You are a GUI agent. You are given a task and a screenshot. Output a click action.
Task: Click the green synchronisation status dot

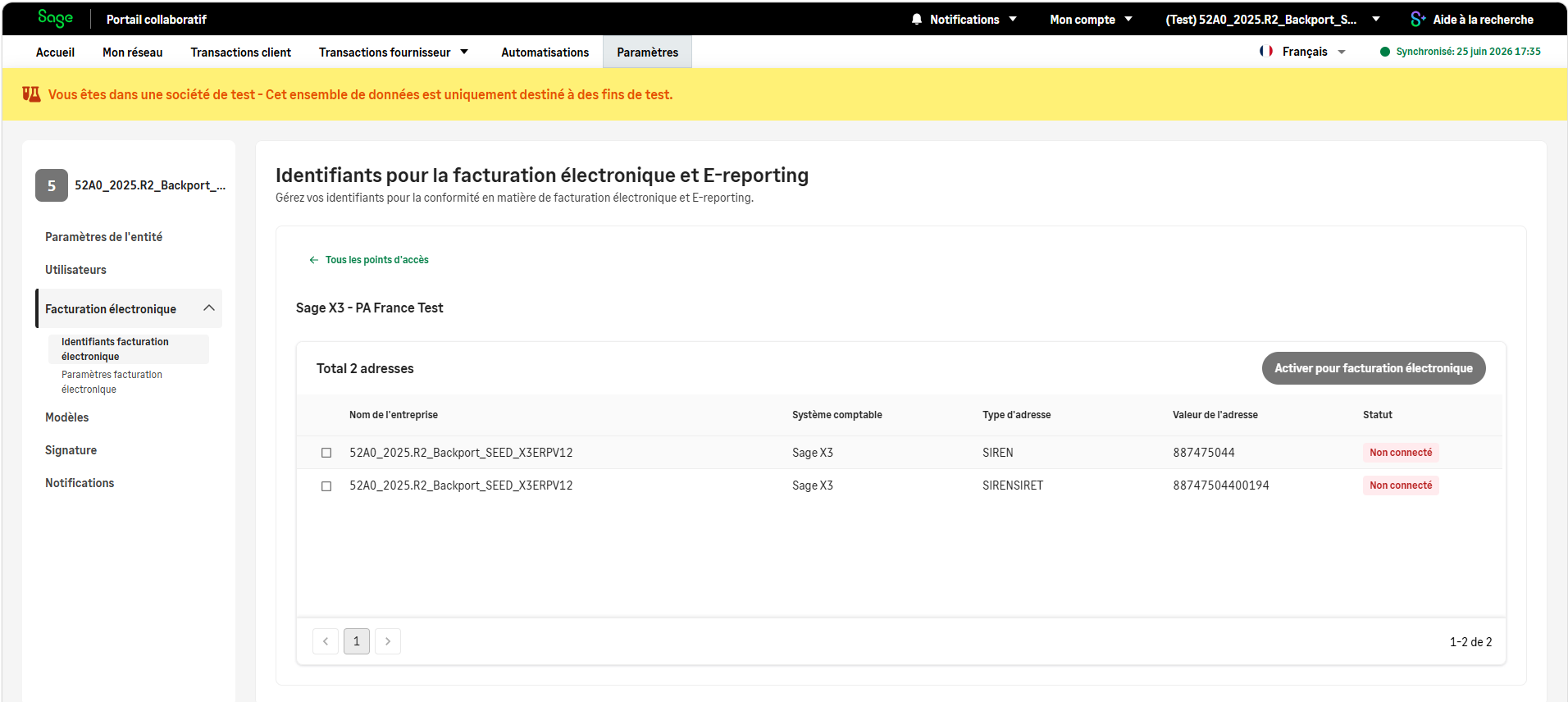[x=1385, y=52]
